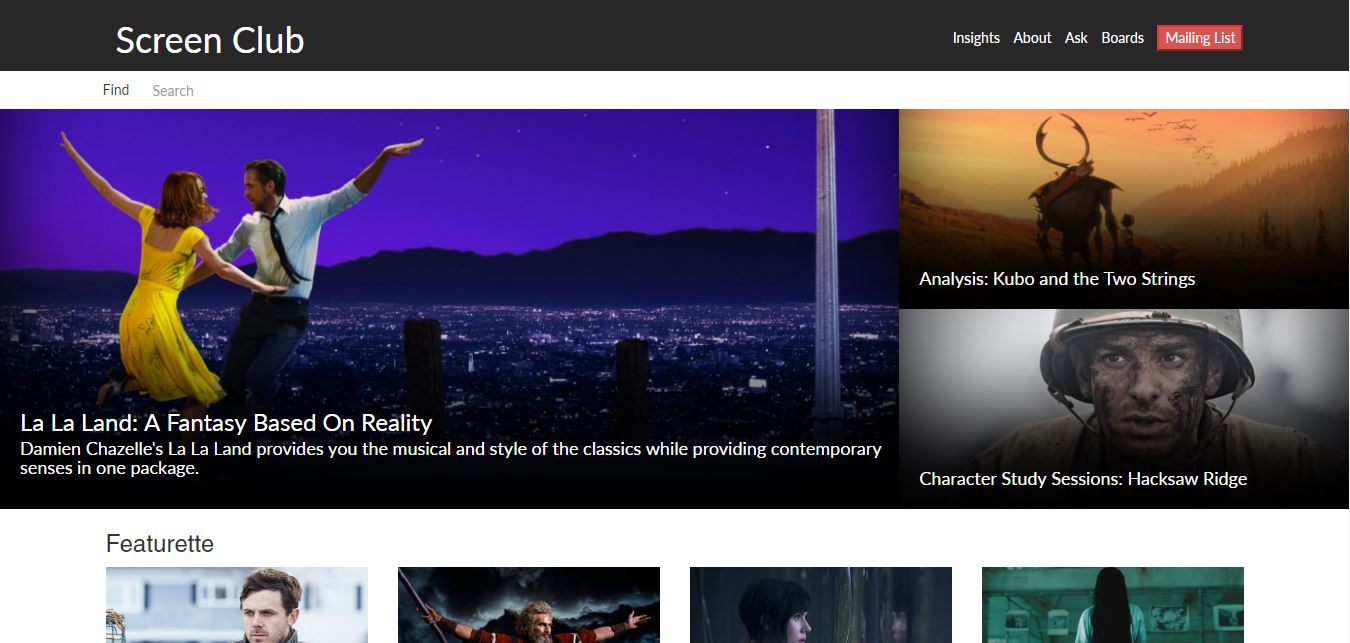Open the Insights menu item

[975, 38]
